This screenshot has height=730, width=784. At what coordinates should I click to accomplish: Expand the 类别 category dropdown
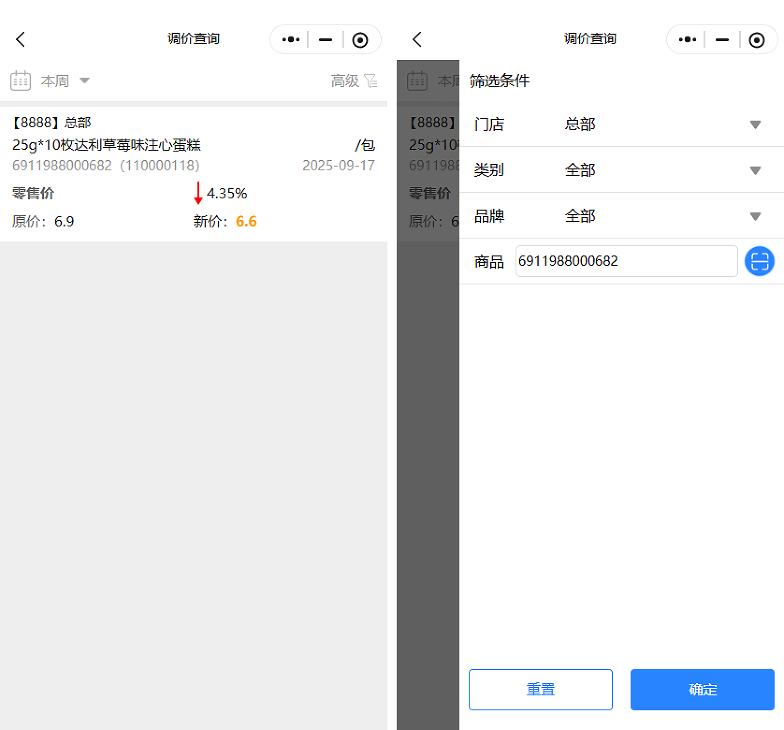(x=755, y=171)
